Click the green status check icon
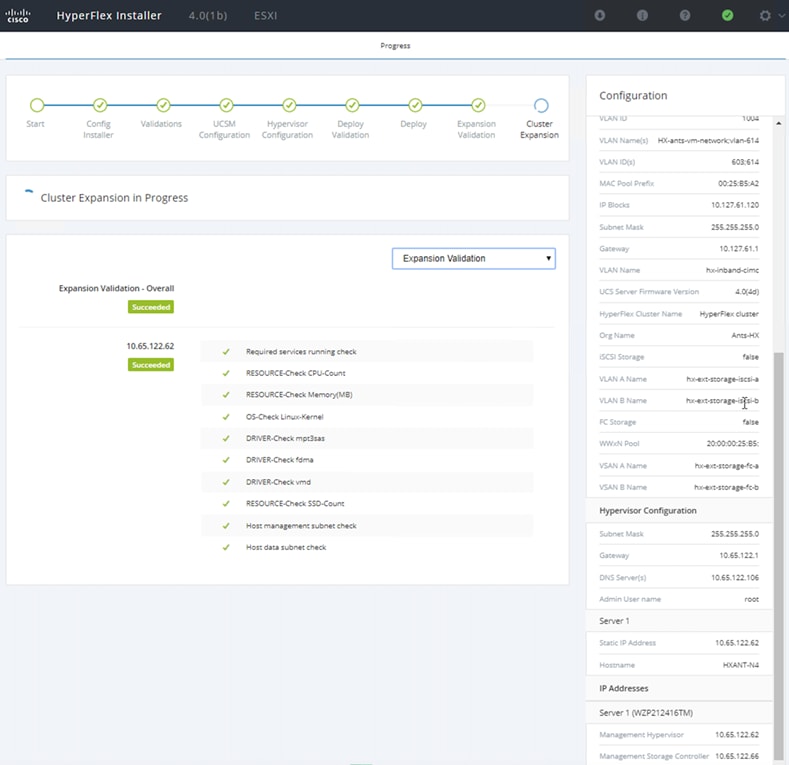789x765 pixels. click(x=727, y=16)
